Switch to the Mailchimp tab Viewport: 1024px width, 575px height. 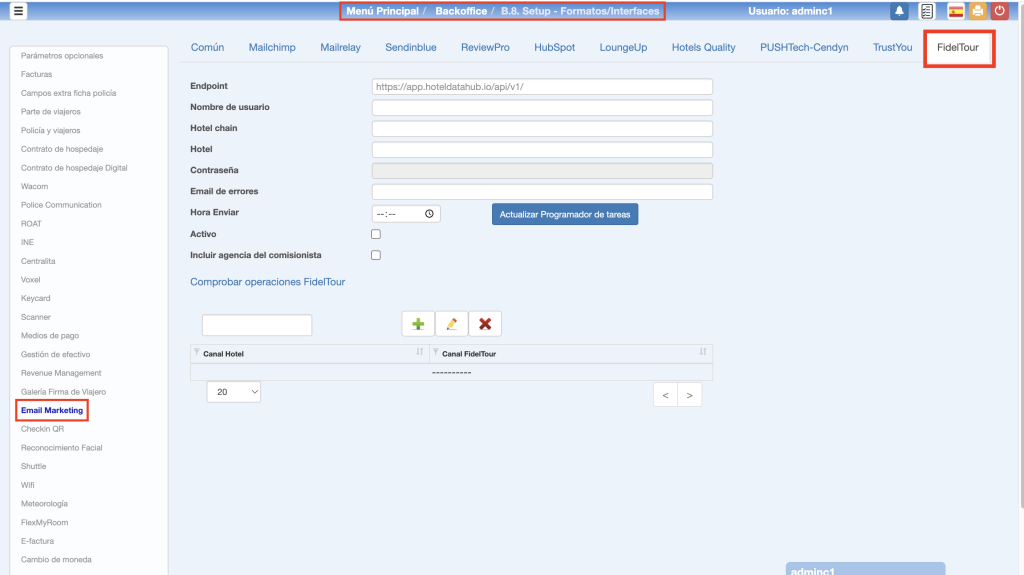[272, 47]
